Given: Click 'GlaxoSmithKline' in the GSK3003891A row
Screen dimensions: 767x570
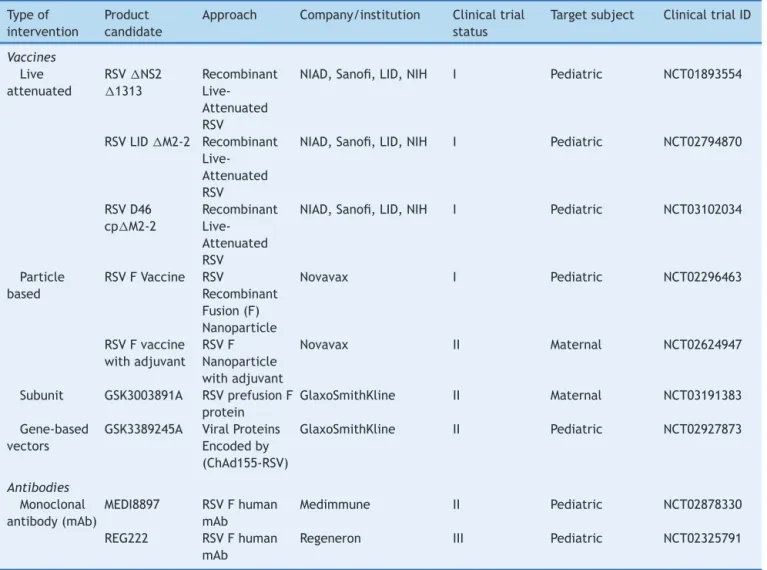Looking at the screenshot, I should (347, 395).
